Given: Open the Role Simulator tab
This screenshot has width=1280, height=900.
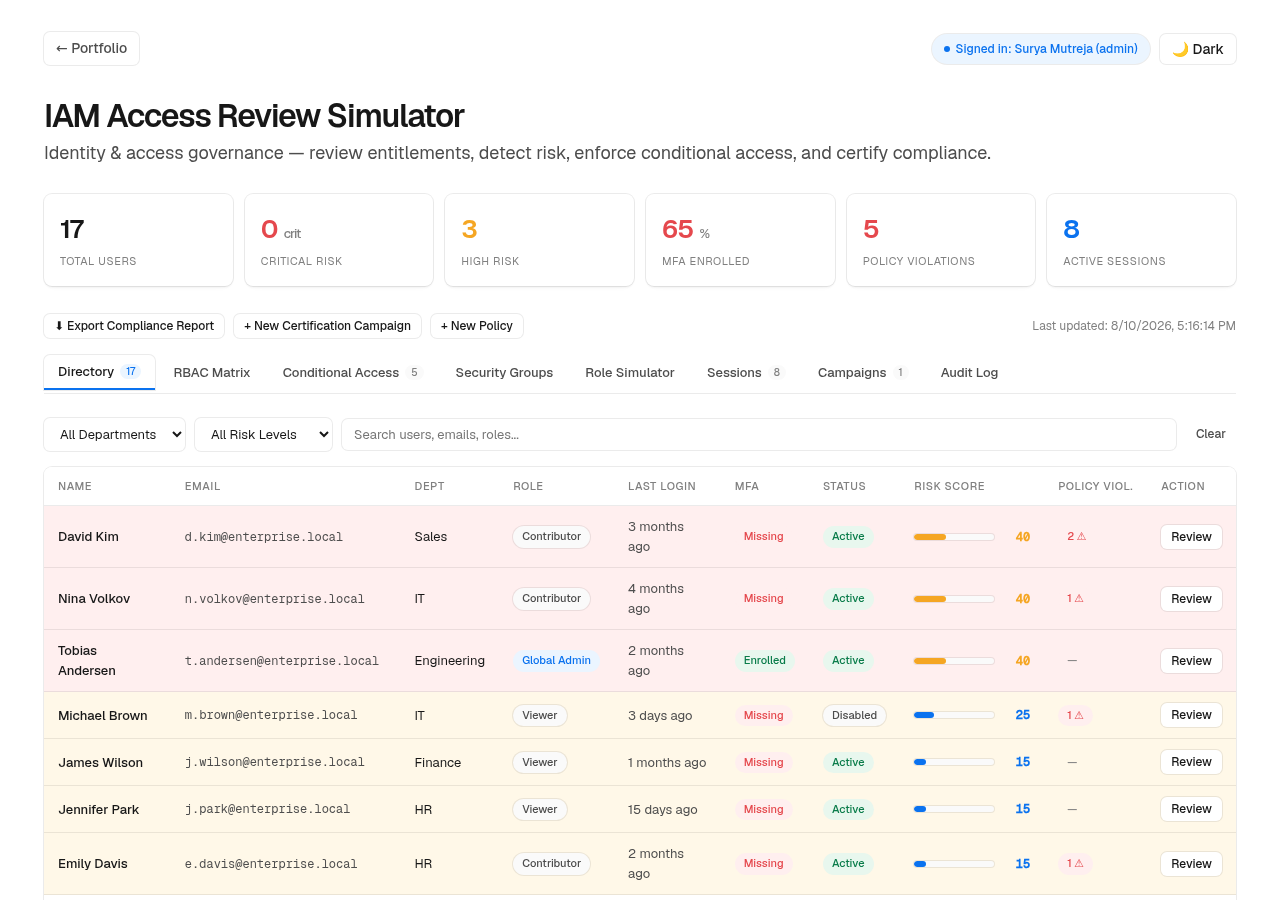Looking at the screenshot, I should pos(630,373).
